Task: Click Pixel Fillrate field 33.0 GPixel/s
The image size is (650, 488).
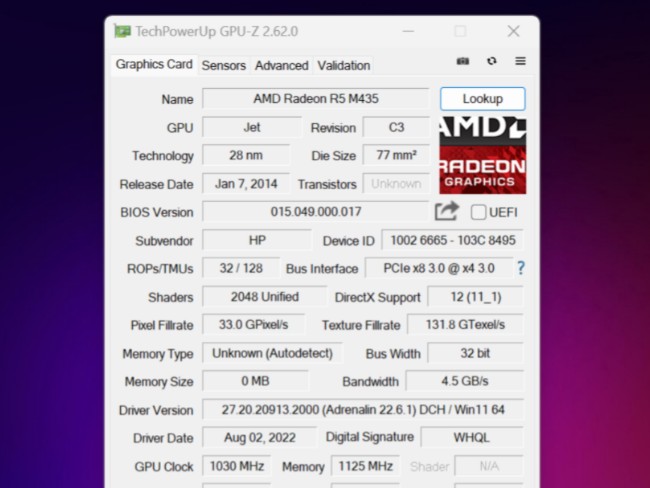Action: pos(253,325)
